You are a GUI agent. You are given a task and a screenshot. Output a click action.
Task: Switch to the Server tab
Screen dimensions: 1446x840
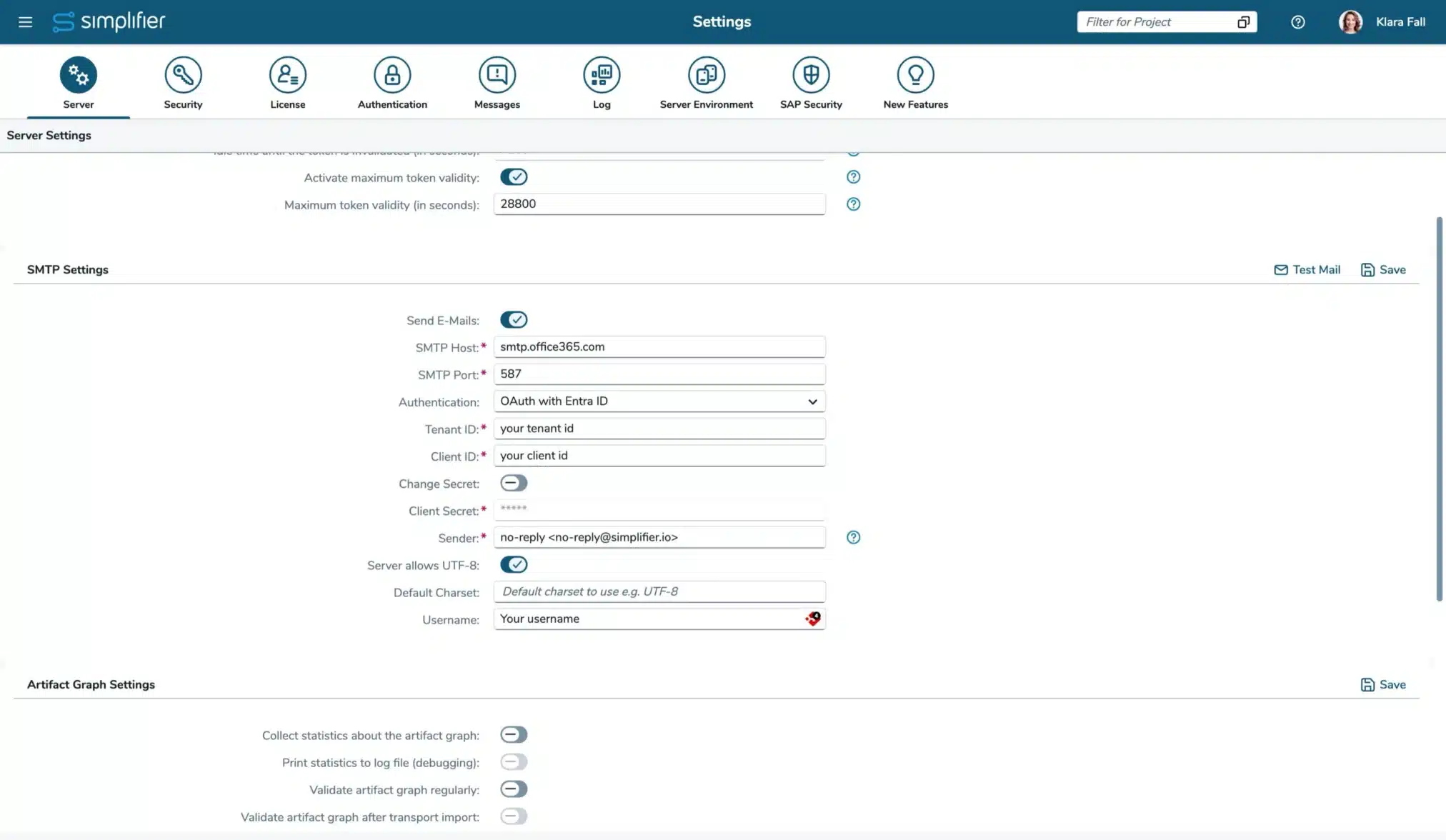point(78,81)
